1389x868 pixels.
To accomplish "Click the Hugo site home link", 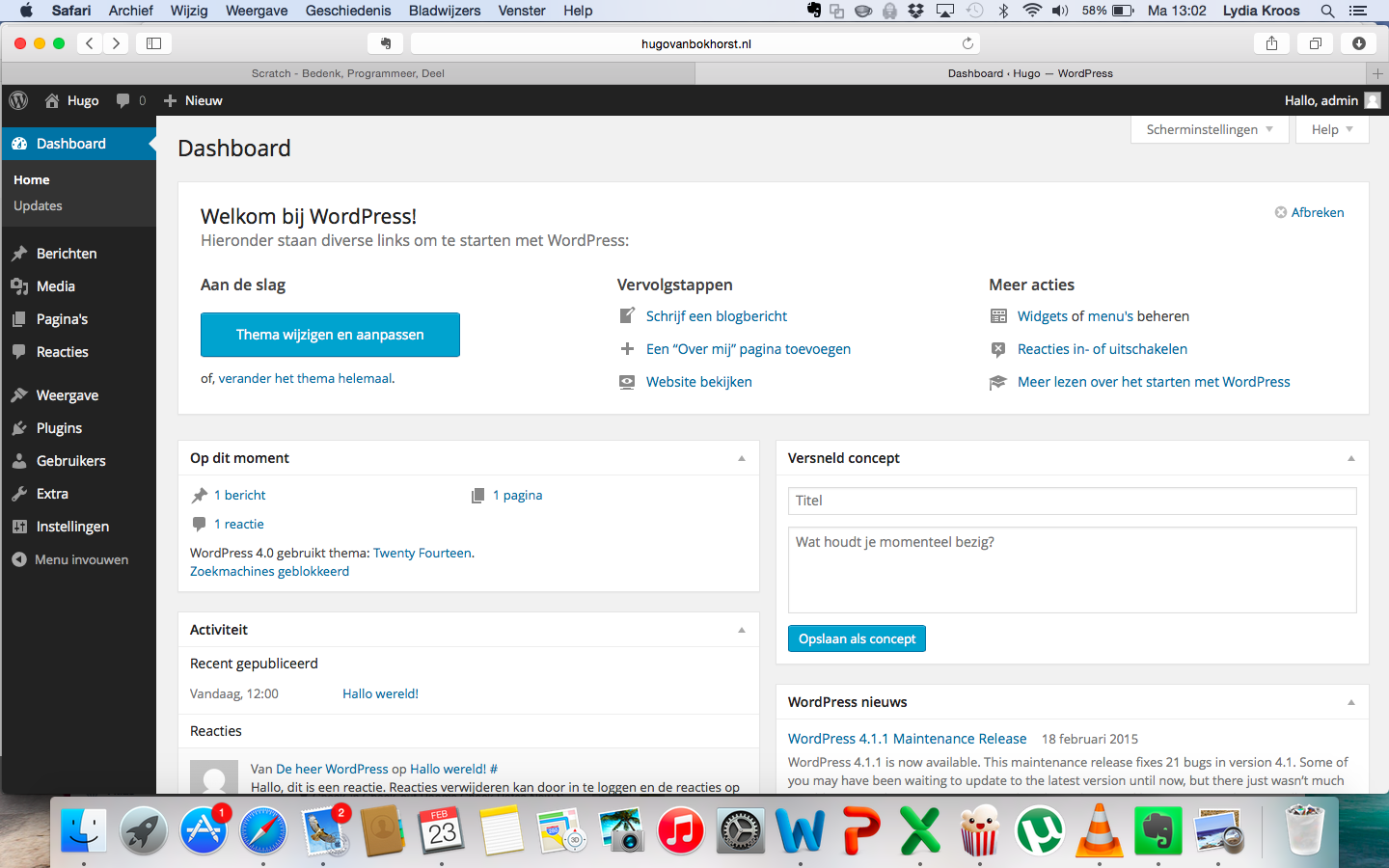I will 71,100.
